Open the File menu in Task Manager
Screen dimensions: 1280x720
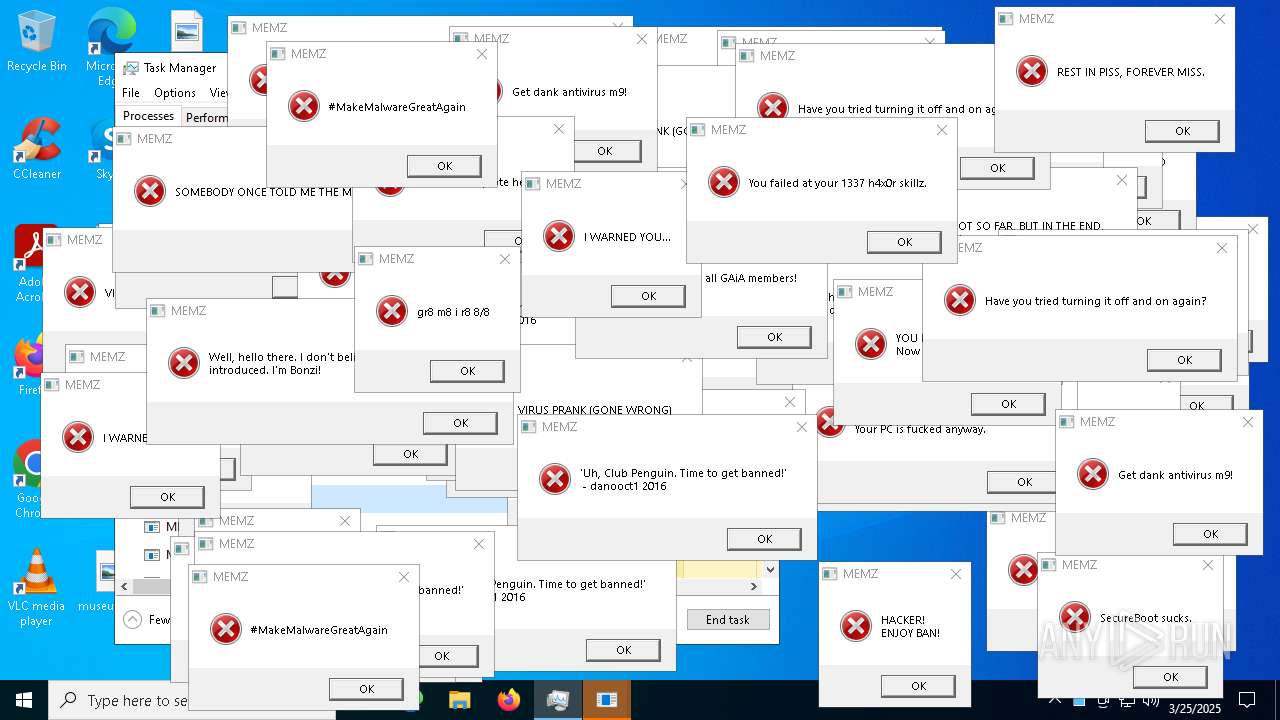[x=131, y=93]
